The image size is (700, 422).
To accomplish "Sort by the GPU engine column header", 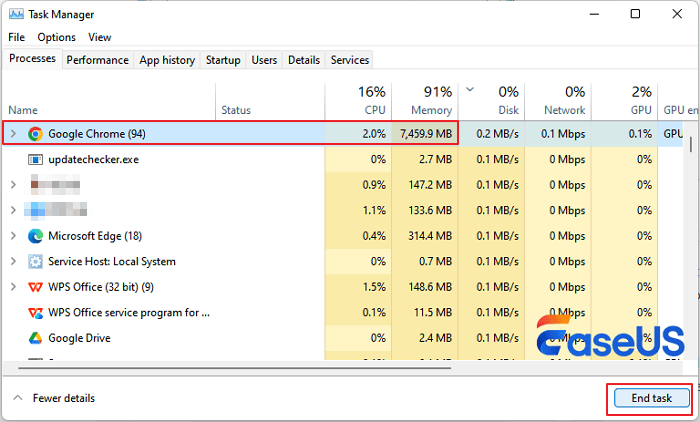I will coord(679,110).
